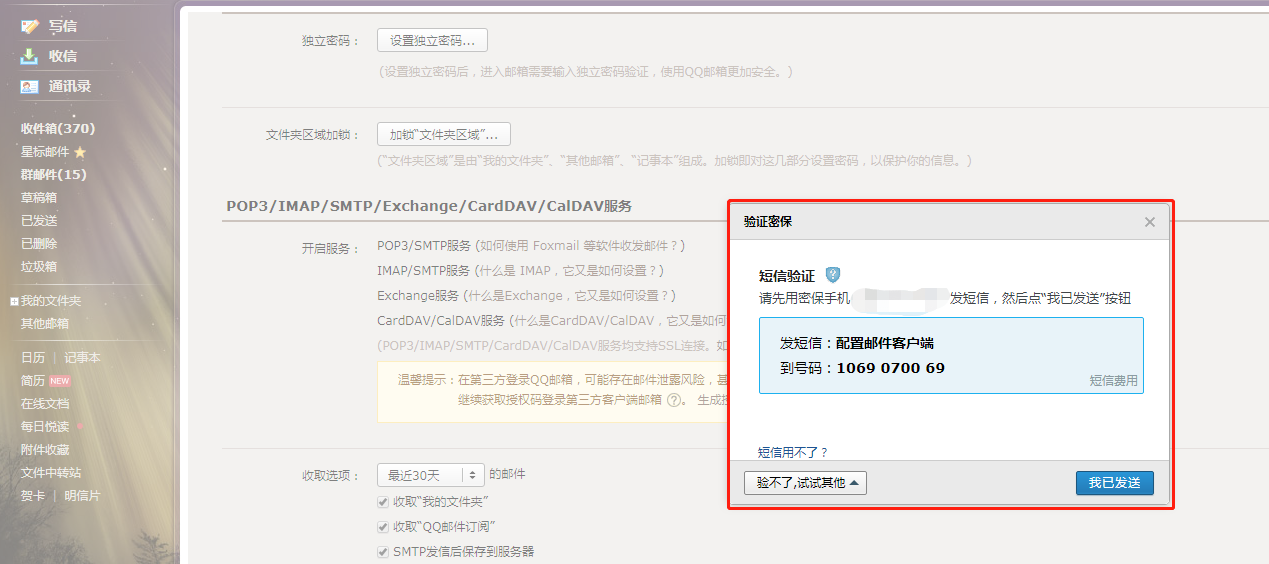Toggle SMTP发信后保存到服务器 checkbox
The height and width of the screenshot is (564, 1269).
click(x=383, y=552)
